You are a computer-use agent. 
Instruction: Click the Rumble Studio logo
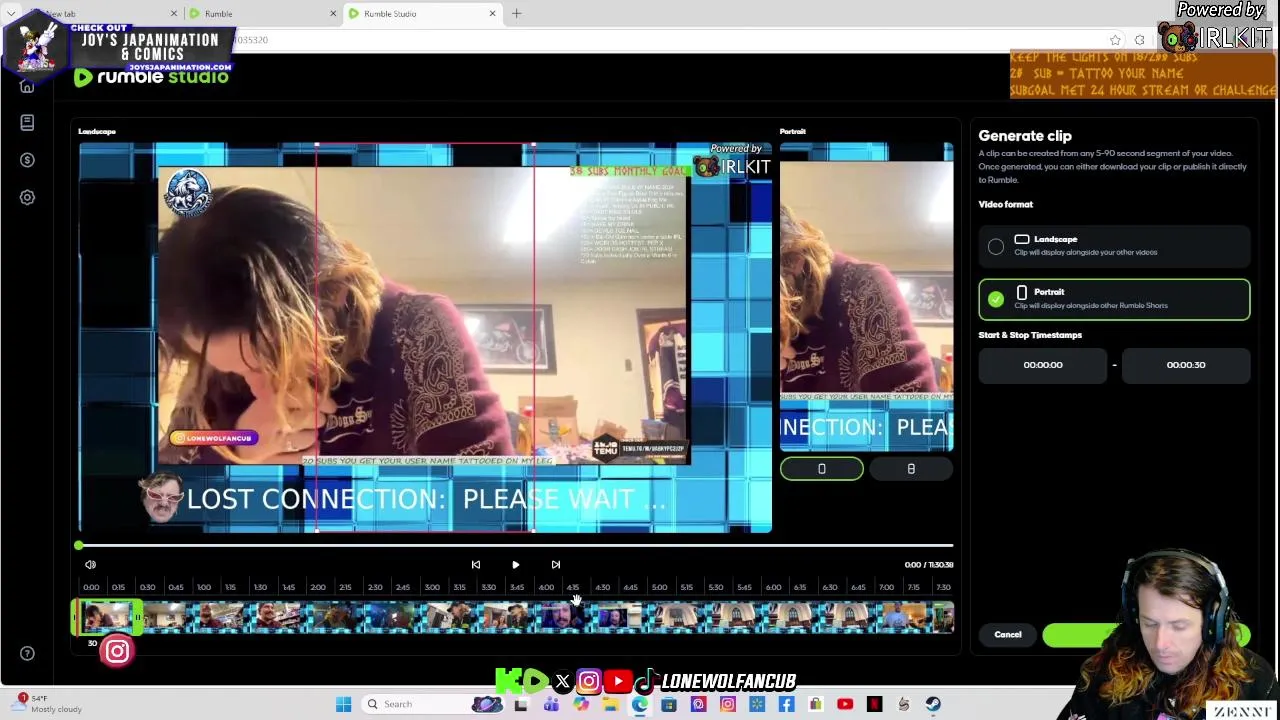(151, 77)
